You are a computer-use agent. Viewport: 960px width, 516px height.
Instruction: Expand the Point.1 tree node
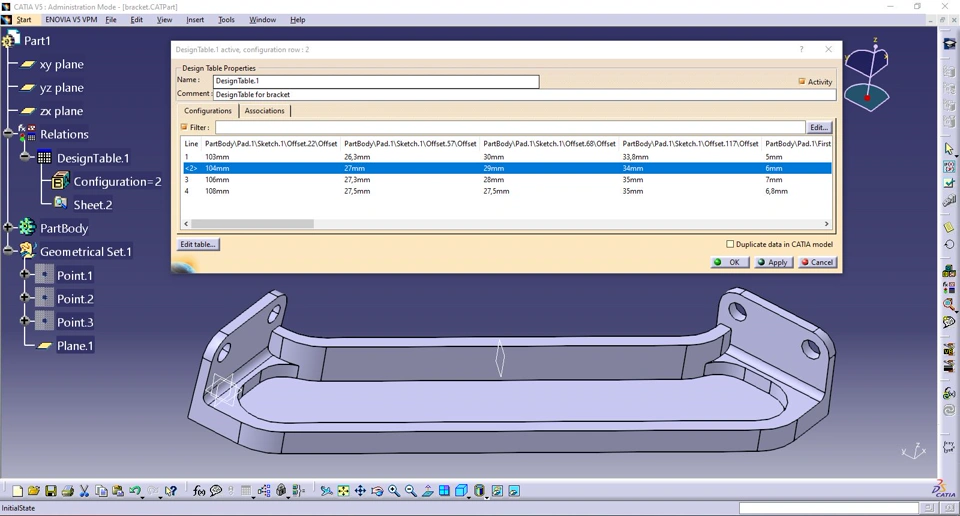click(24, 275)
